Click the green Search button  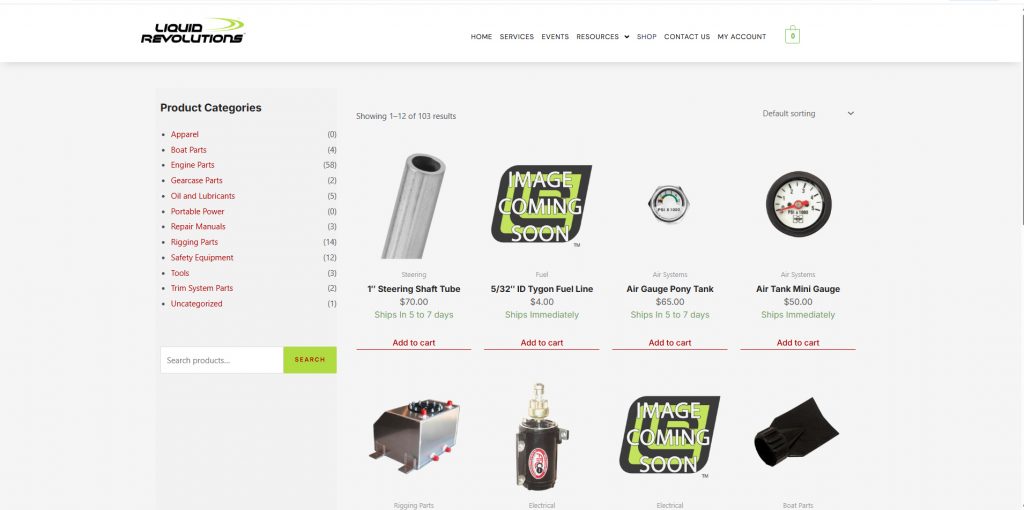(x=310, y=360)
